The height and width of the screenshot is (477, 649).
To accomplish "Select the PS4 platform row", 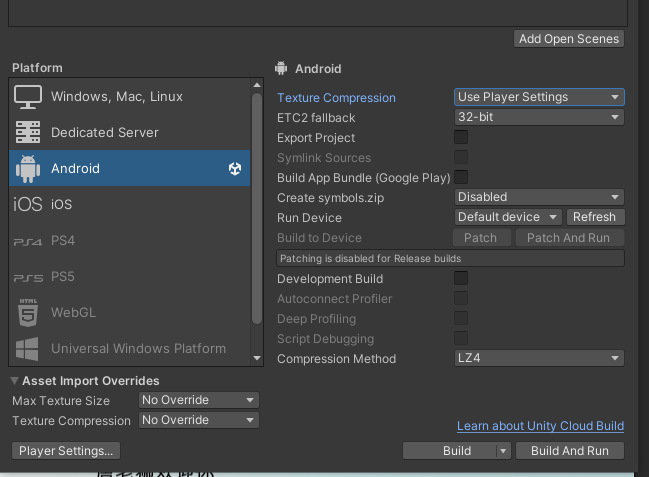I will pos(130,241).
